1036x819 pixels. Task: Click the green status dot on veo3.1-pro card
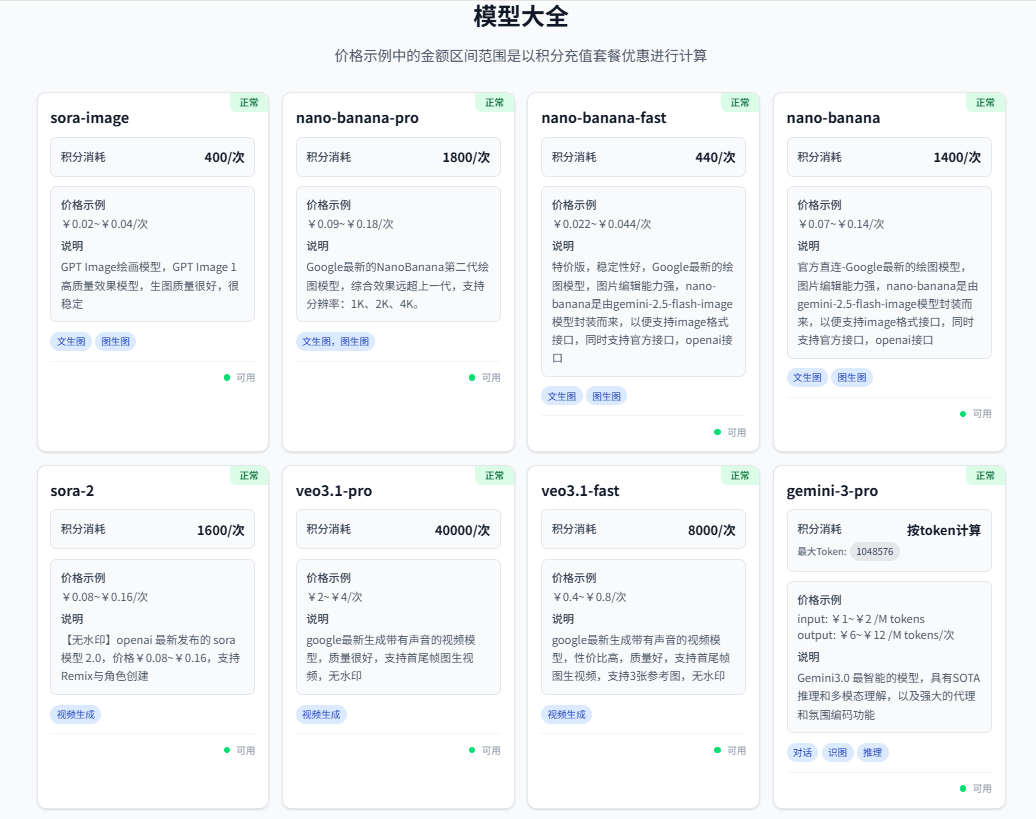pos(472,750)
